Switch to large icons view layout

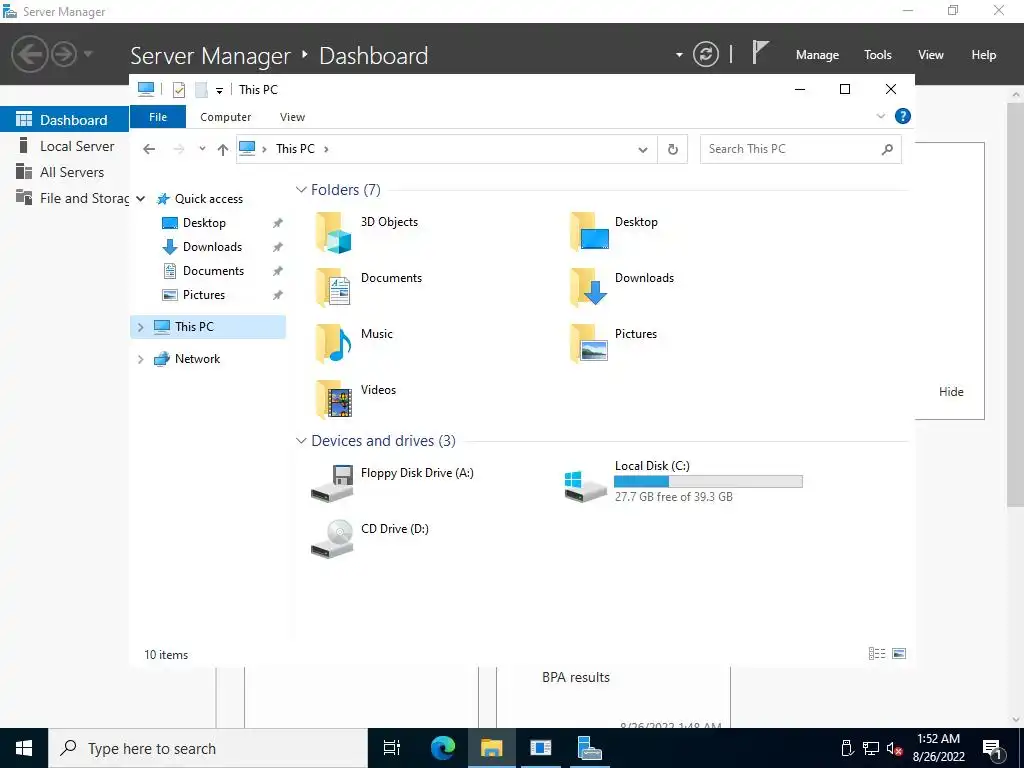pyautogui.click(x=899, y=654)
